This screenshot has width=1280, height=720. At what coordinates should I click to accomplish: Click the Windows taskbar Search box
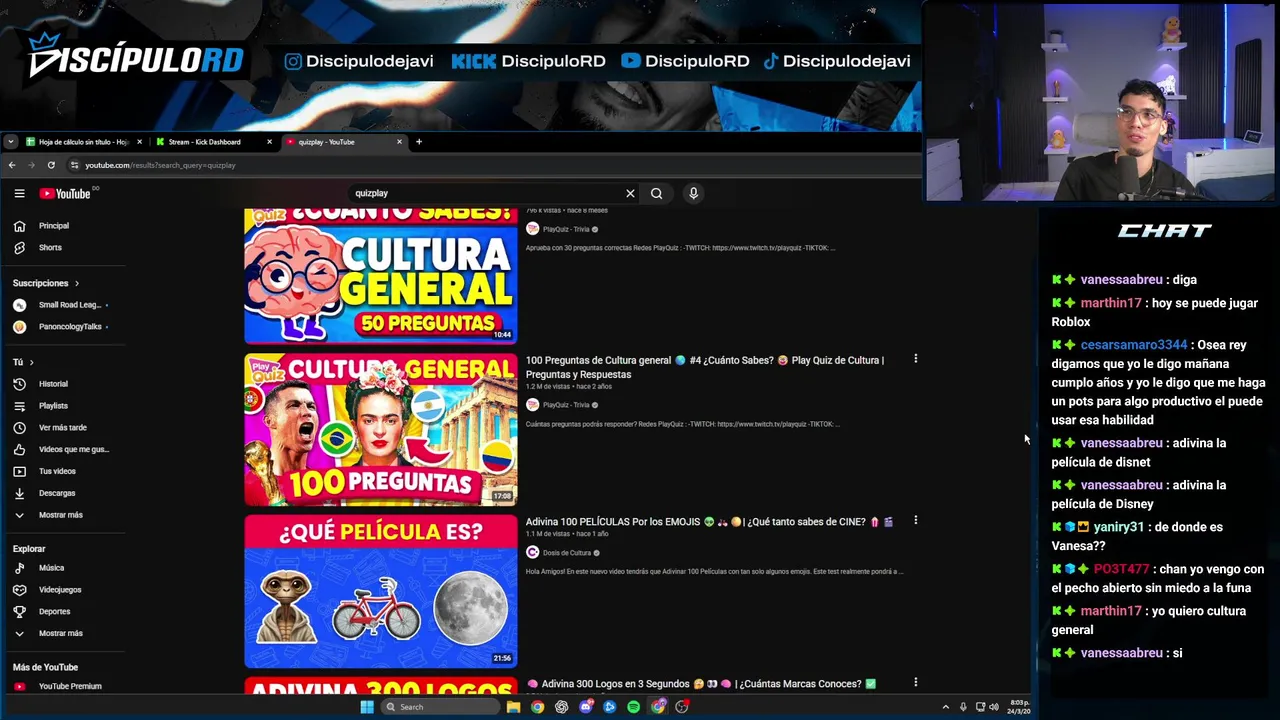[440, 707]
